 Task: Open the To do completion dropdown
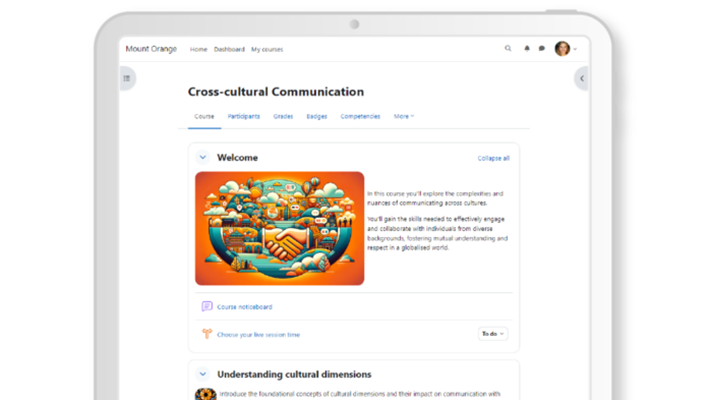493,334
